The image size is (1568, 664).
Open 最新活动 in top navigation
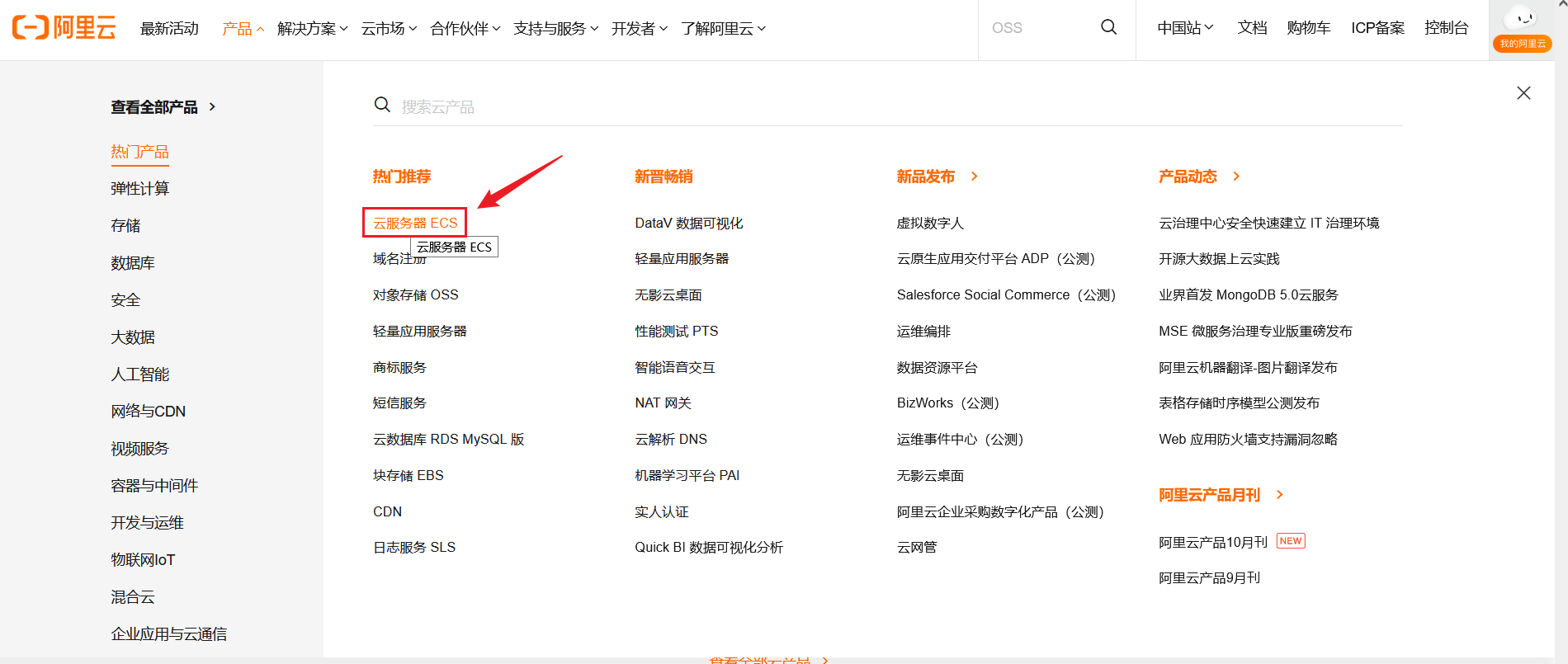(x=169, y=29)
